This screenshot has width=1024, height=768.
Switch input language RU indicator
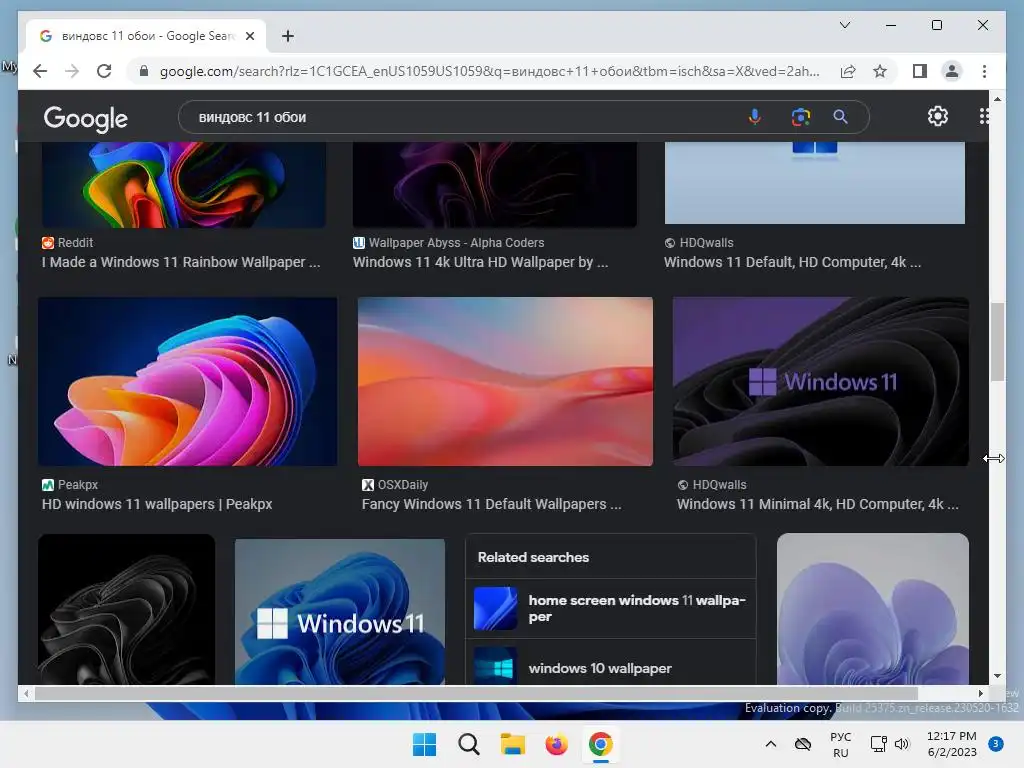click(x=840, y=744)
